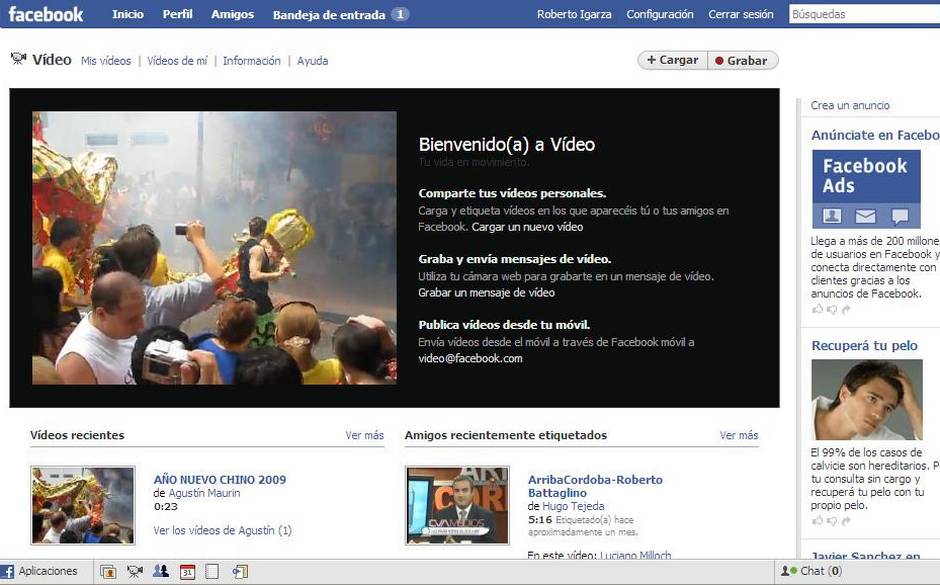Viewport: 940px width, 585px height.
Task: Open the Ayuda link
Action: [x=313, y=61]
